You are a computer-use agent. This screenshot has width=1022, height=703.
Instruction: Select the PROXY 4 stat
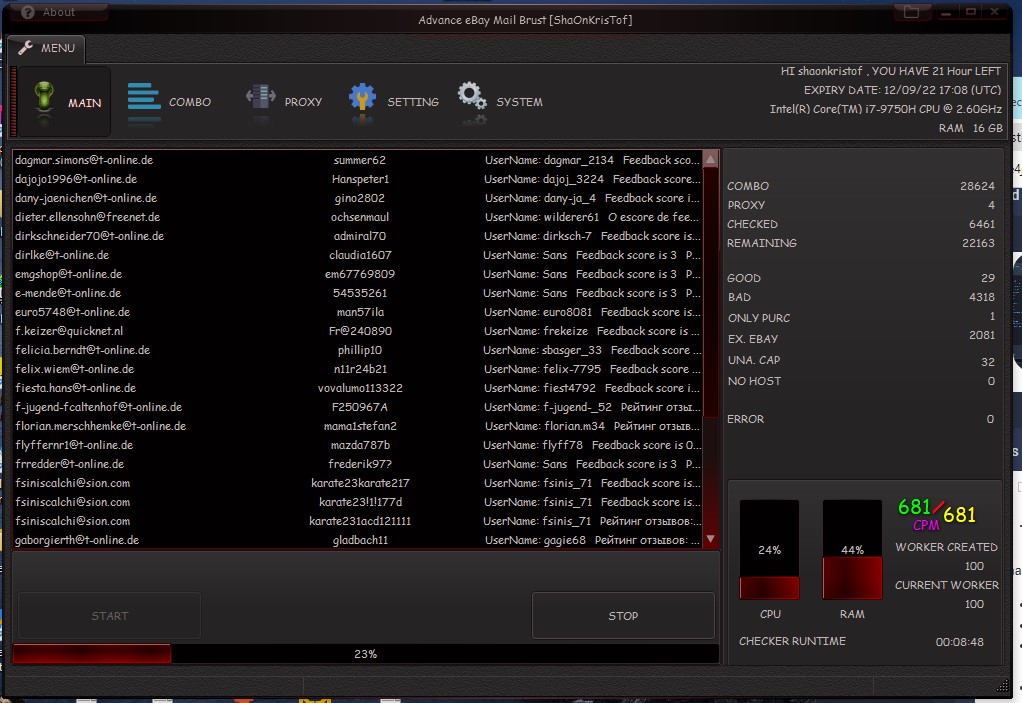coord(861,205)
